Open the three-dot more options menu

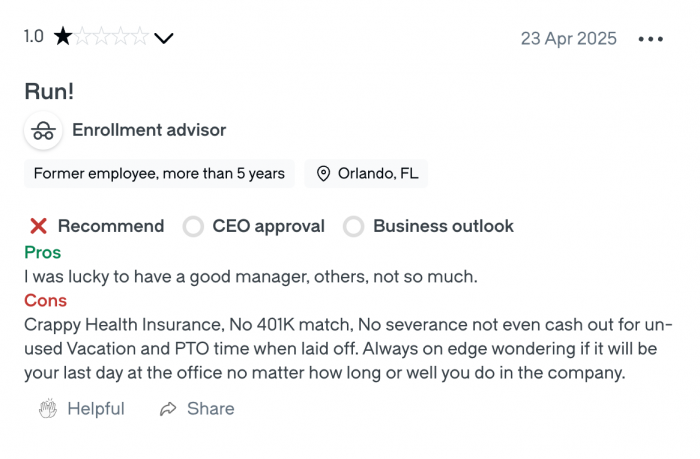tap(650, 39)
